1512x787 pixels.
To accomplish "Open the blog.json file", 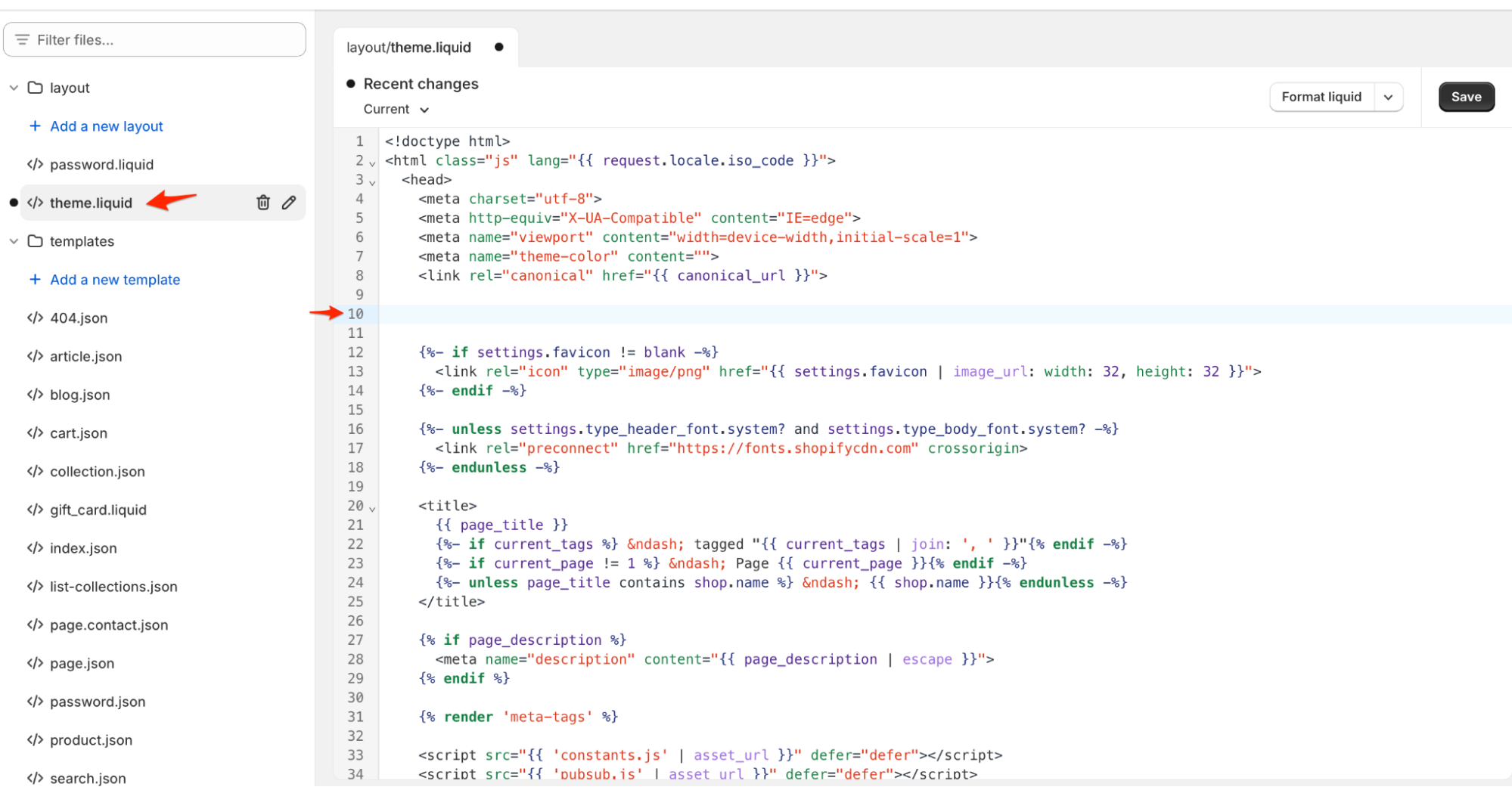I will 79,395.
